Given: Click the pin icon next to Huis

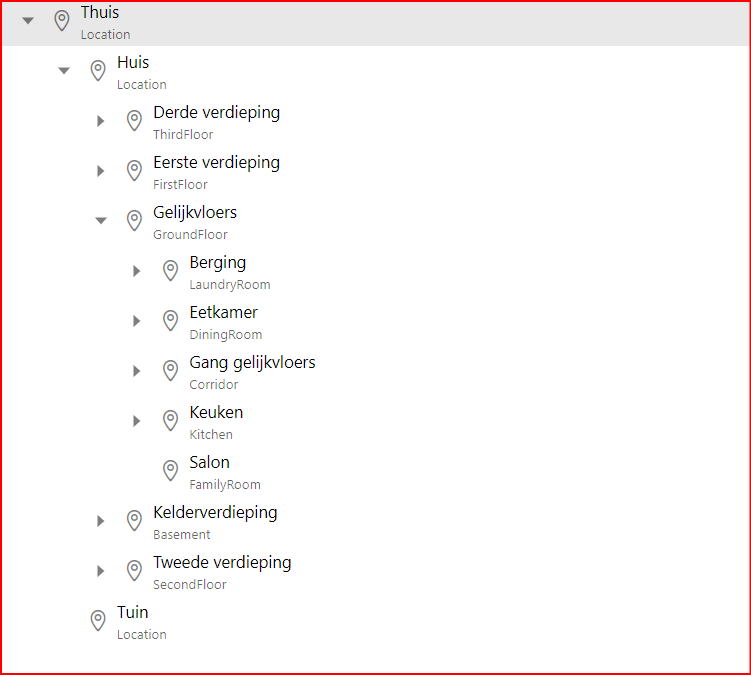Looking at the screenshot, I should 98,71.
